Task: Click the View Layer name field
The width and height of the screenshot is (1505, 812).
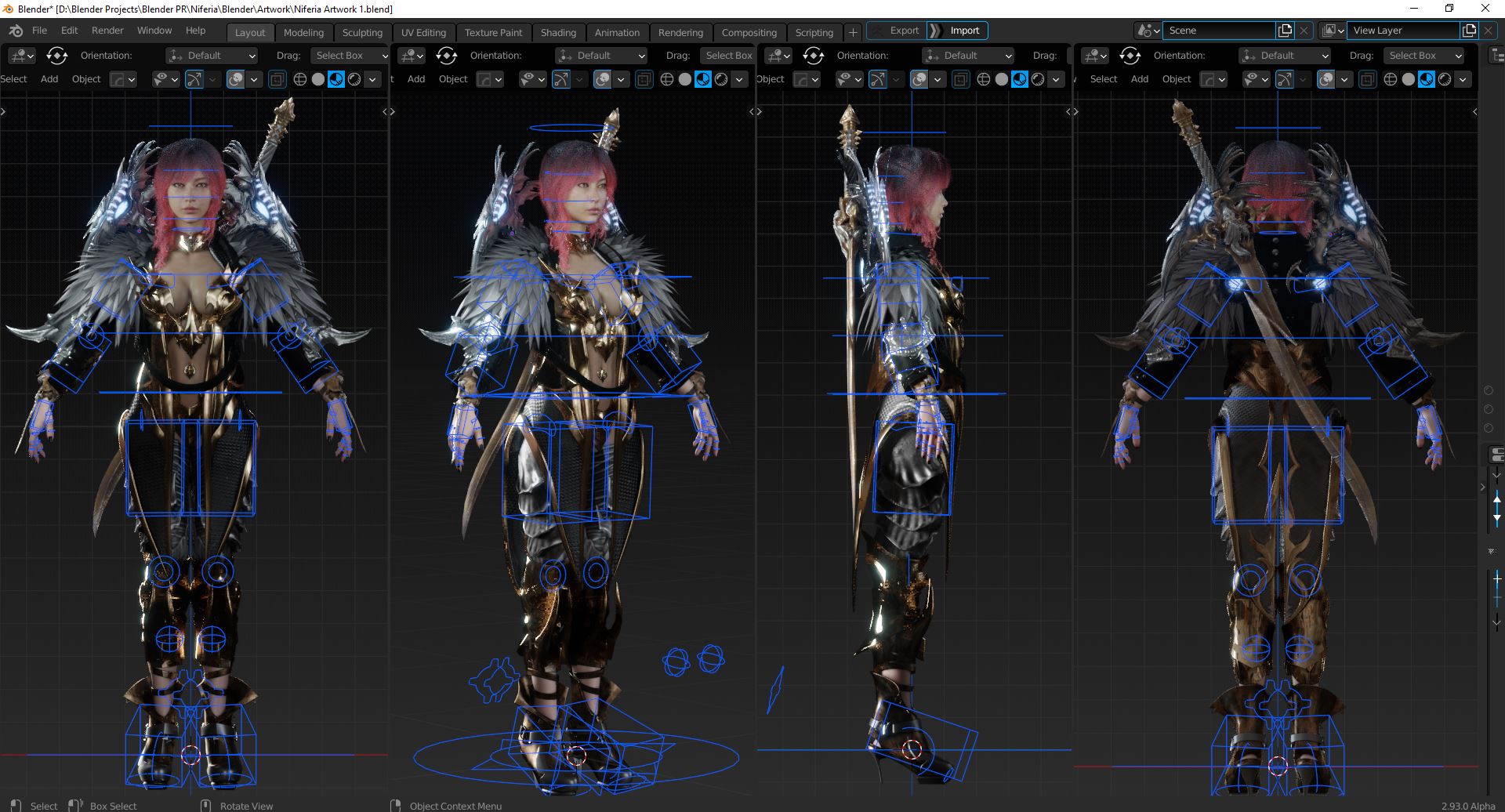Action: [1403, 31]
